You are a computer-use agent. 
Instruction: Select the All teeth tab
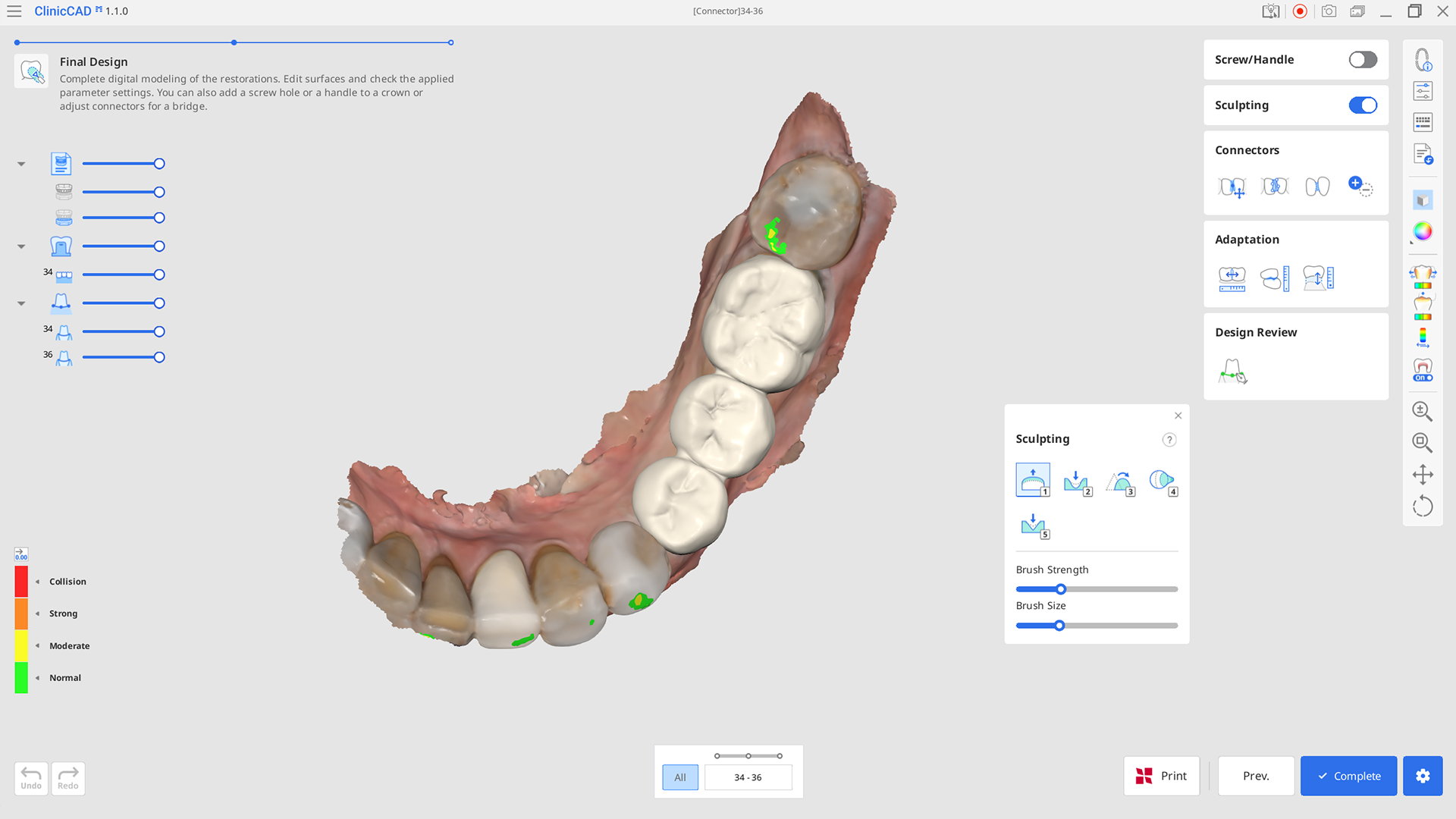click(x=679, y=777)
